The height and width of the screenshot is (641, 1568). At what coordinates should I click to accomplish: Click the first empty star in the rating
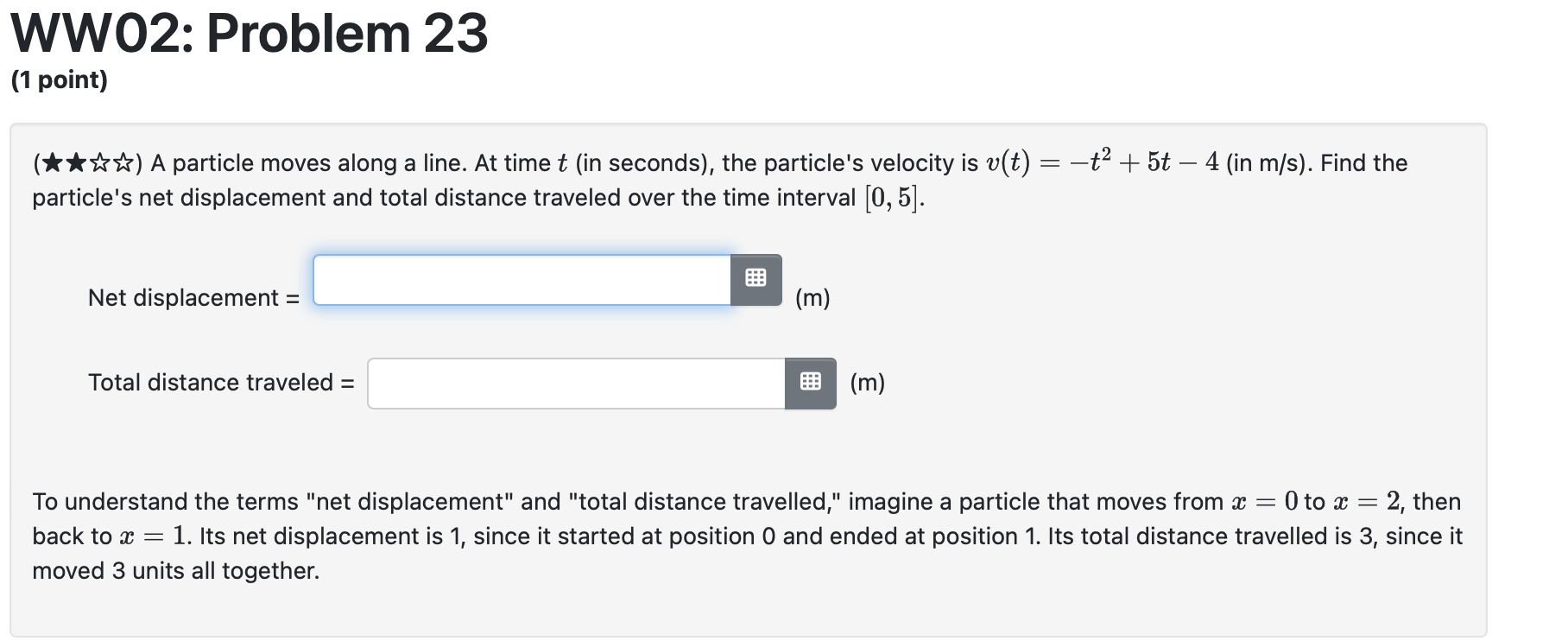coord(100,162)
